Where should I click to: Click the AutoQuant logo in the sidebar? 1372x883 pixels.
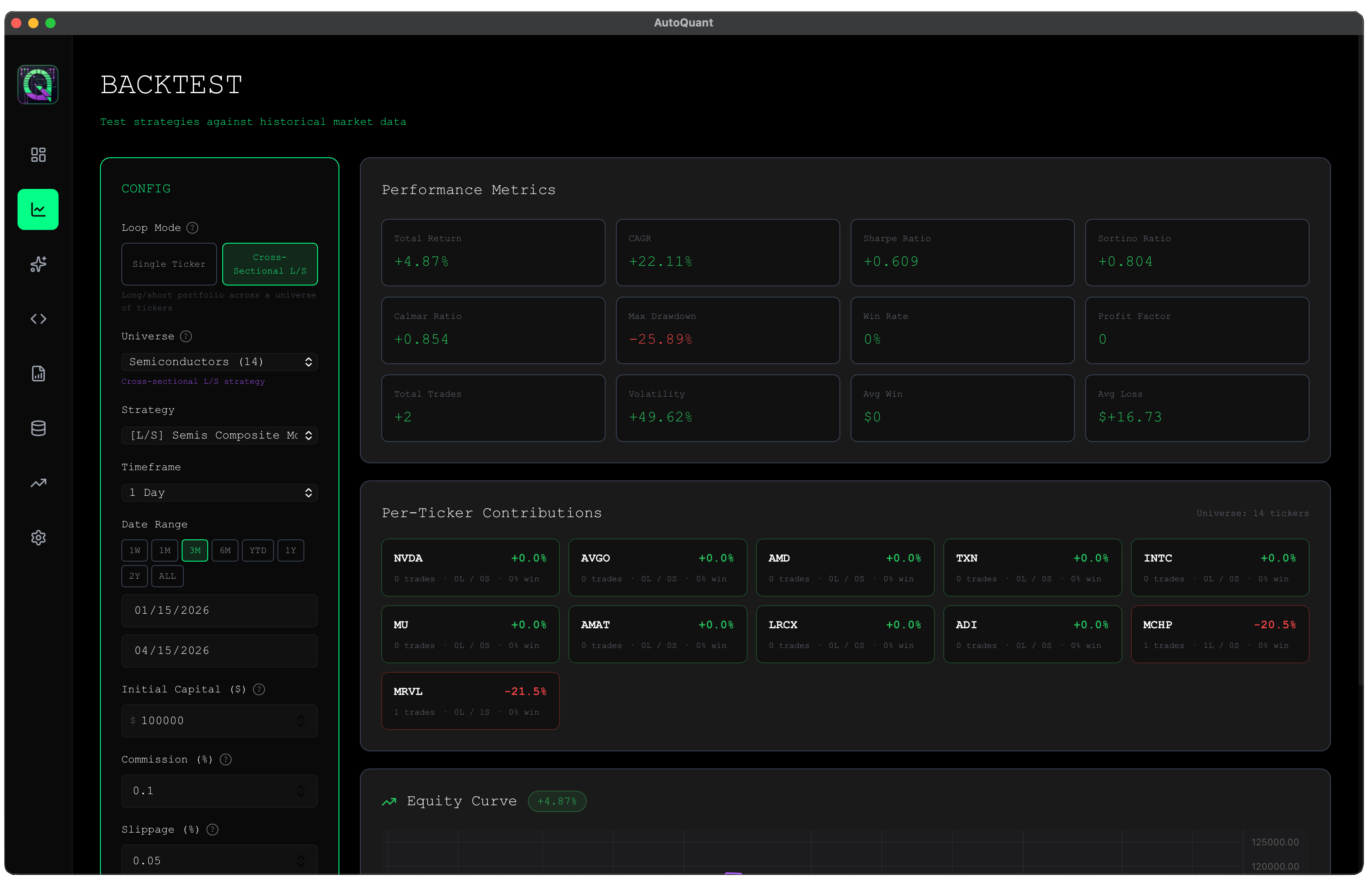(38, 84)
